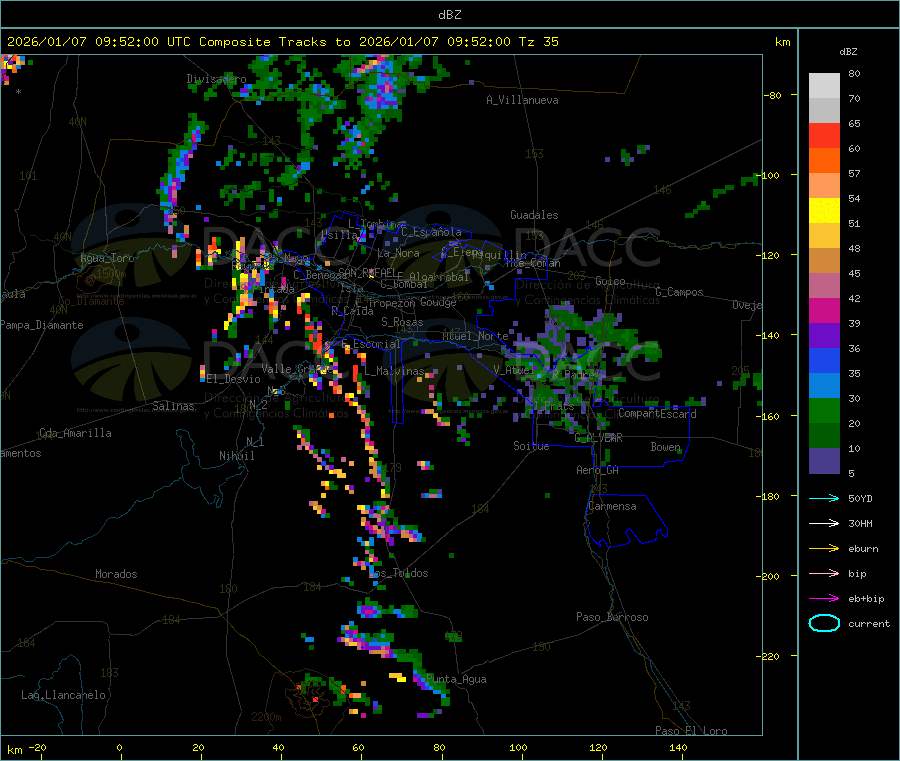Click the 'Carmensa' map label
This screenshot has width=900, height=761.
coord(612,506)
